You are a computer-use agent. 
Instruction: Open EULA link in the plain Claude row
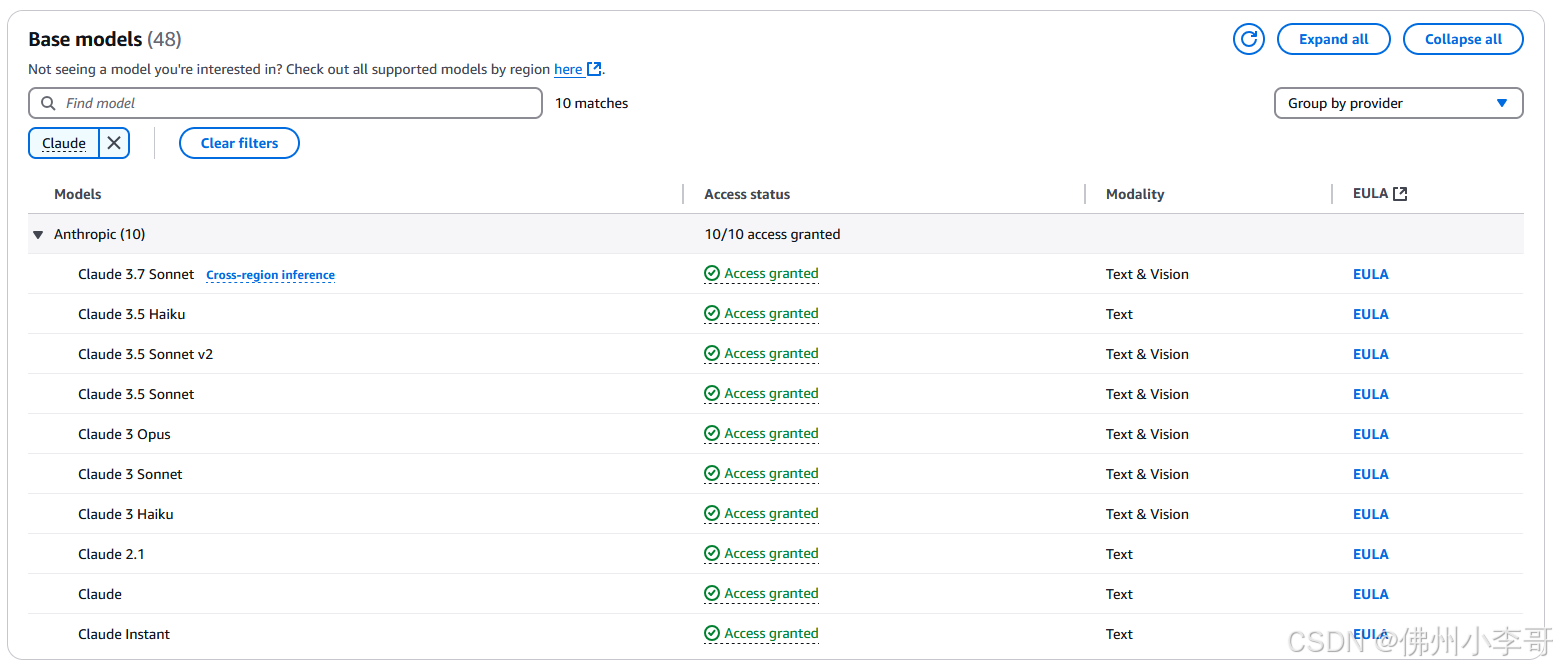click(x=1370, y=594)
